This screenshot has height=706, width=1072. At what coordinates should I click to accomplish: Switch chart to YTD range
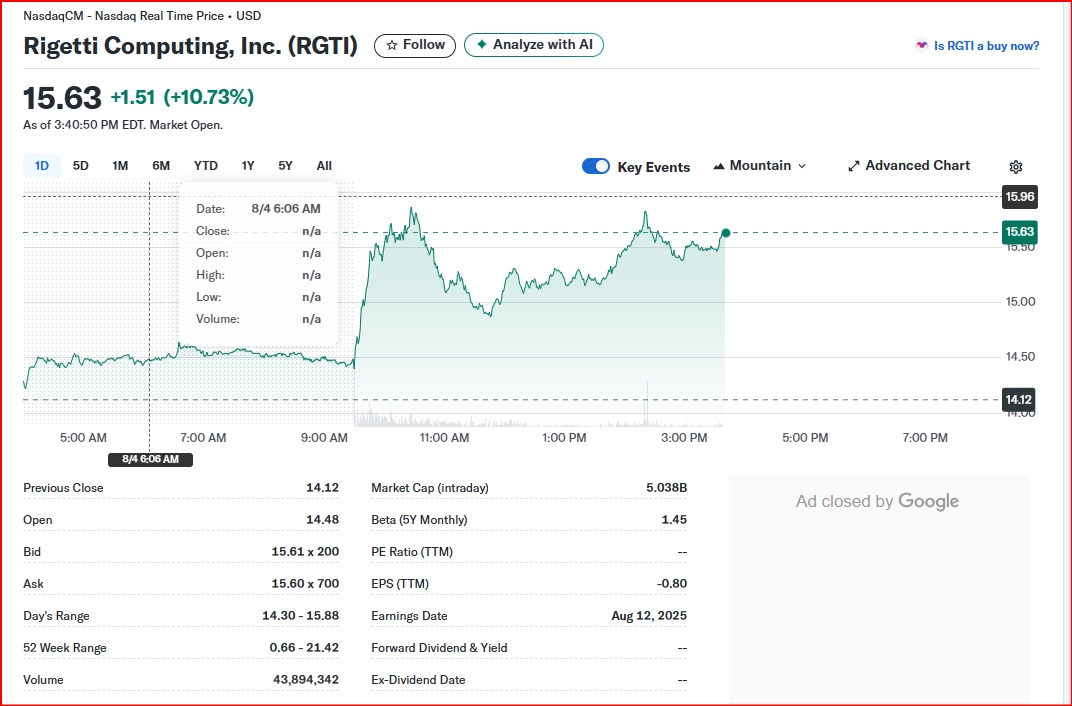[x=206, y=165]
